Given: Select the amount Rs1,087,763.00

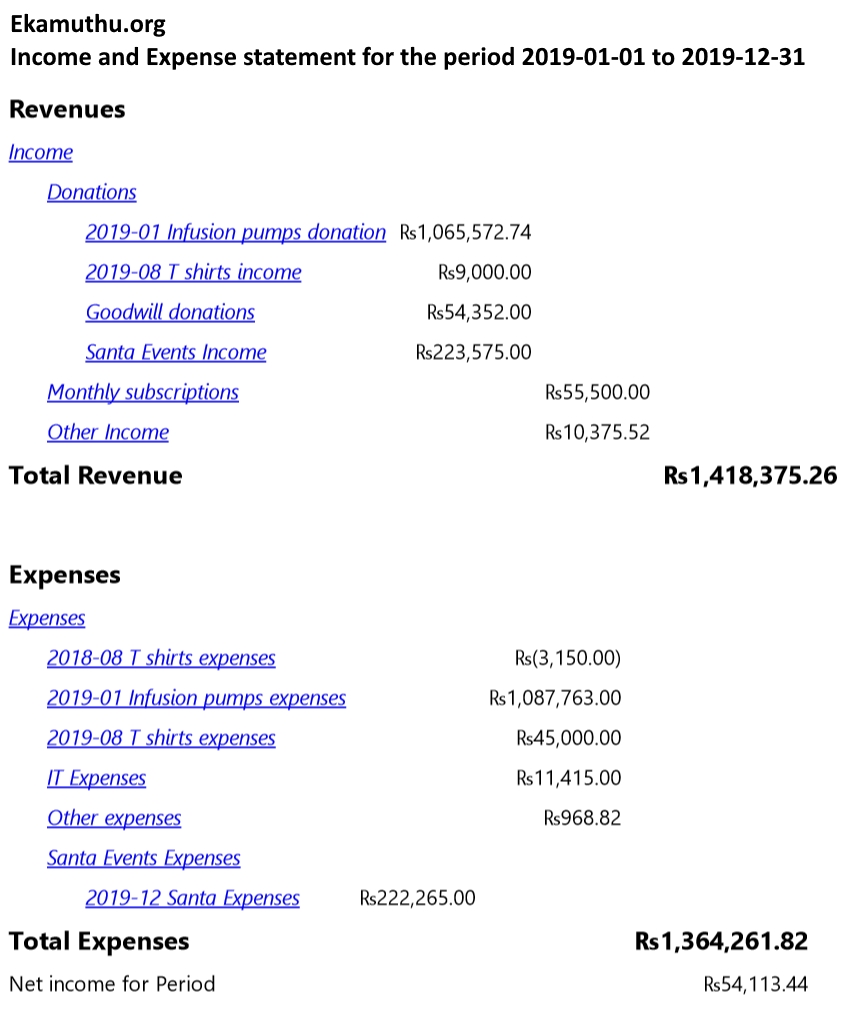Looking at the screenshot, I should pos(555,698).
